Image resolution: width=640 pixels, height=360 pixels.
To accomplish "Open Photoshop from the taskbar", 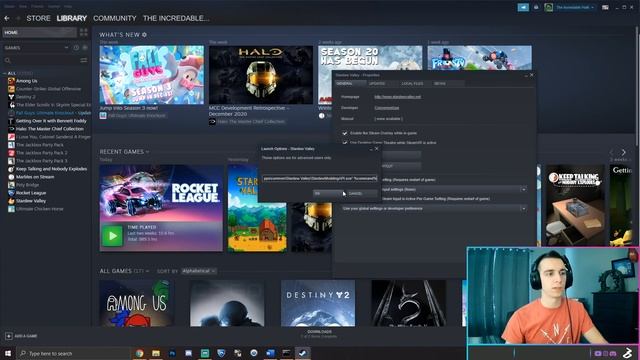I will 172,353.
